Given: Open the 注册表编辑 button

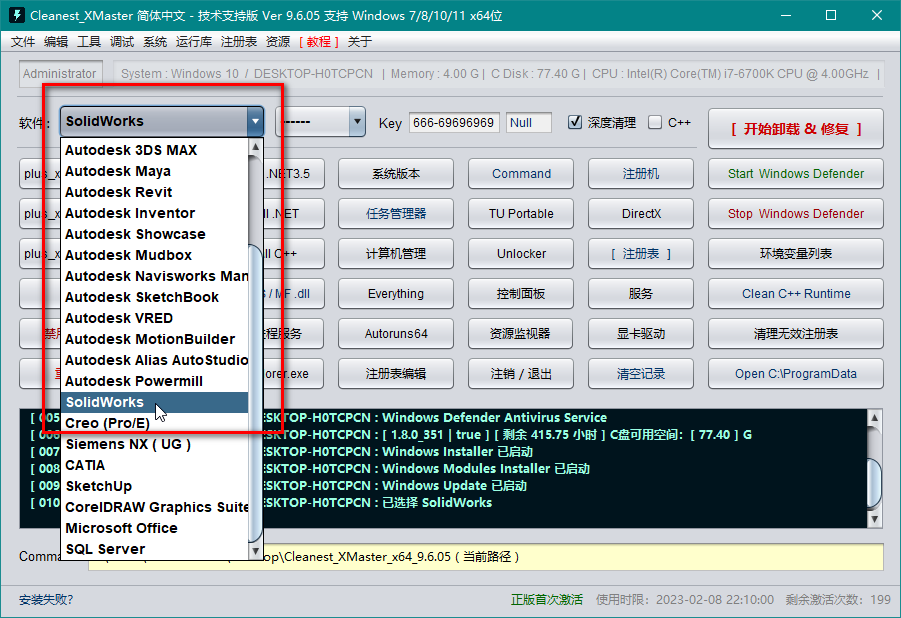Looking at the screenshot, I should pyautogui.click(x=396, y=374).
